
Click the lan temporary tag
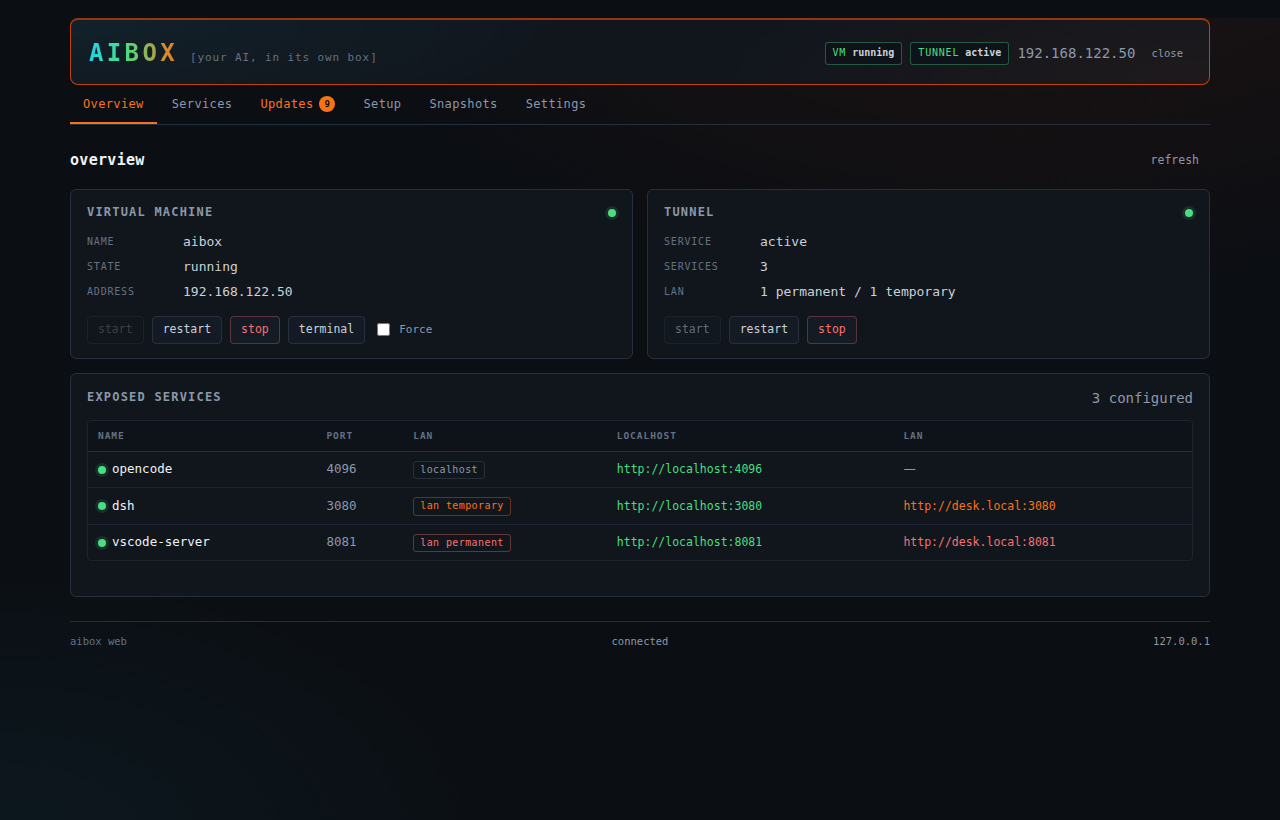[x=462, y=506]
